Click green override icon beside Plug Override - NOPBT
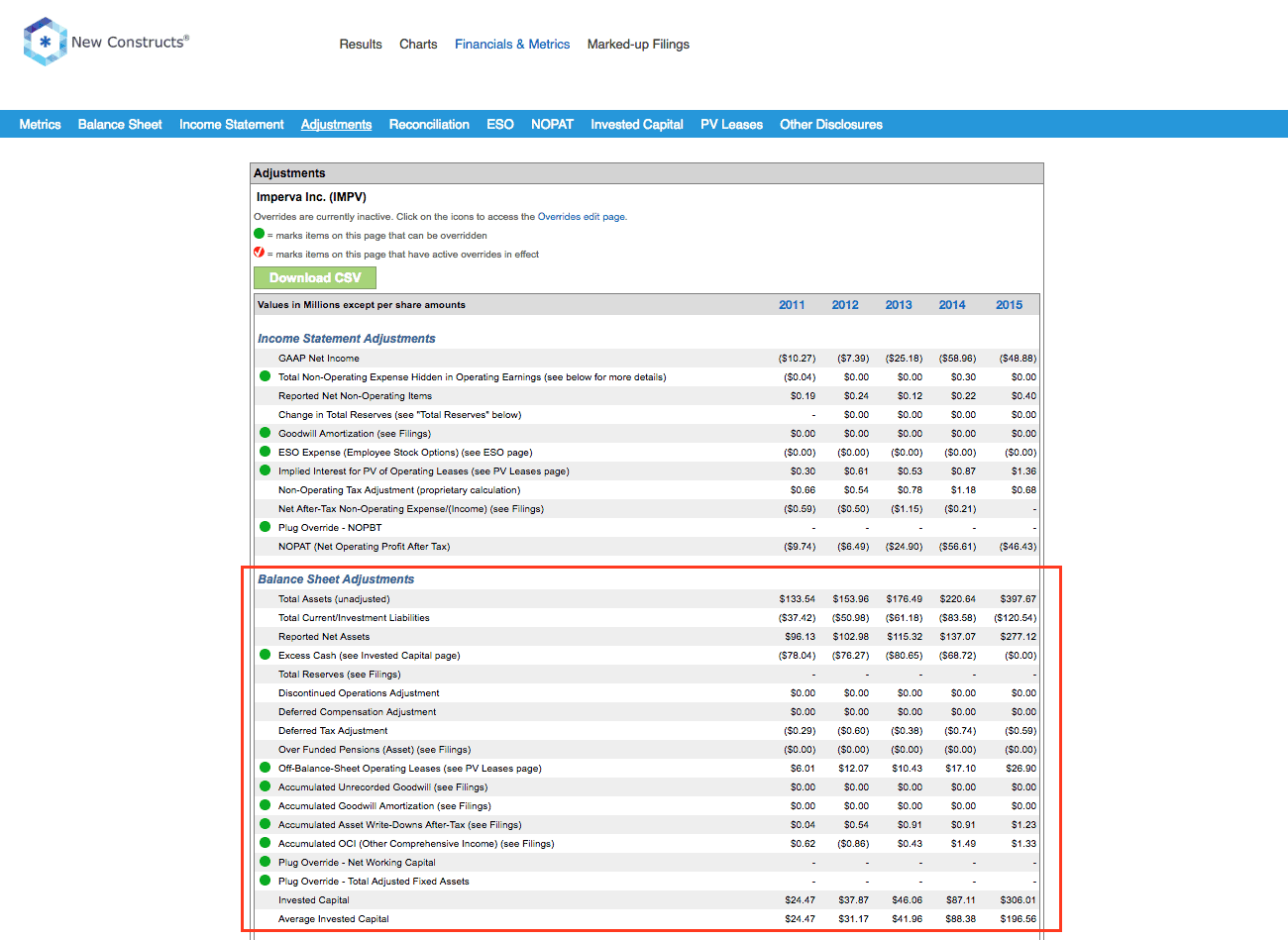This screenshot has width=1288, height=940. pyautogui.click(x=265, y=527)
